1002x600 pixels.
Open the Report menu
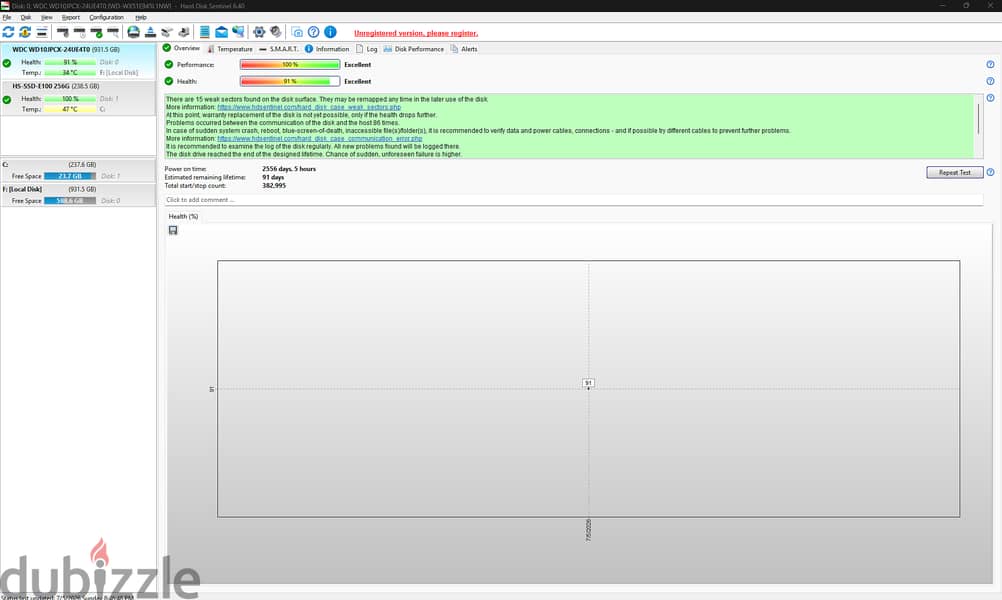pyautogui.click(x=71, y=17)
